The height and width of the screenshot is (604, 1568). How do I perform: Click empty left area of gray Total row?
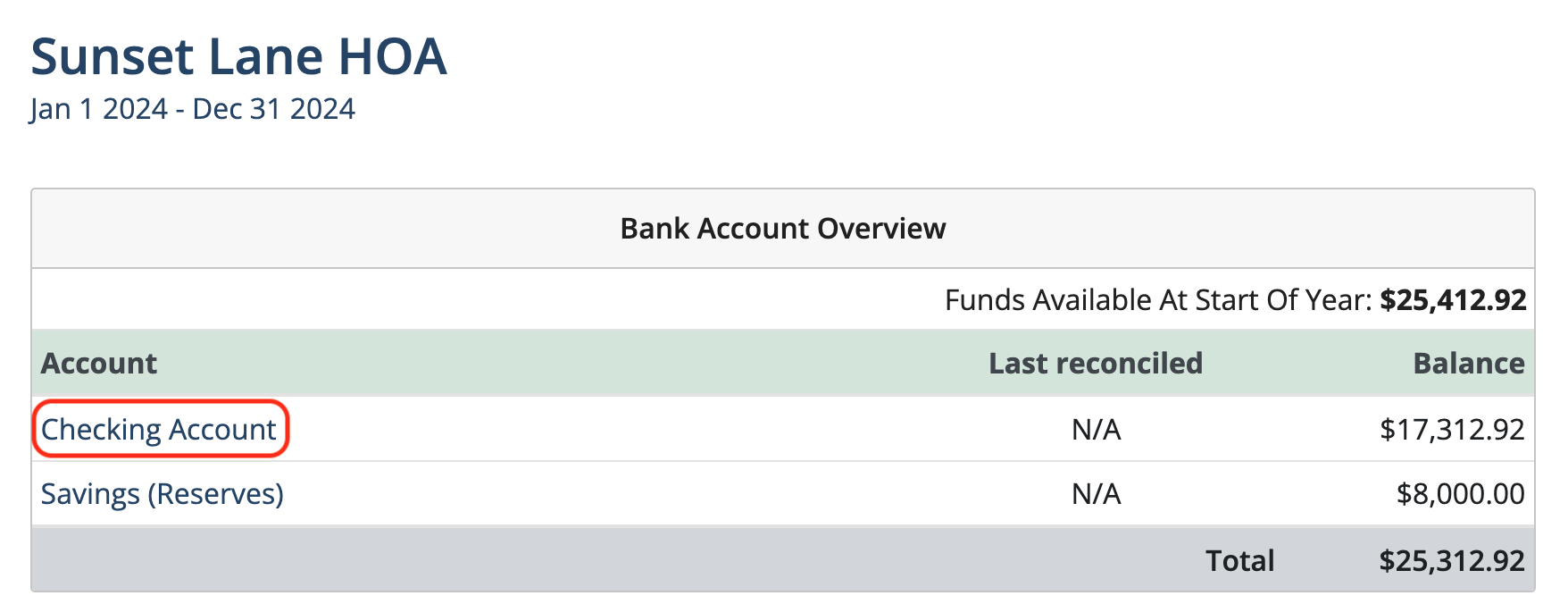536,560
